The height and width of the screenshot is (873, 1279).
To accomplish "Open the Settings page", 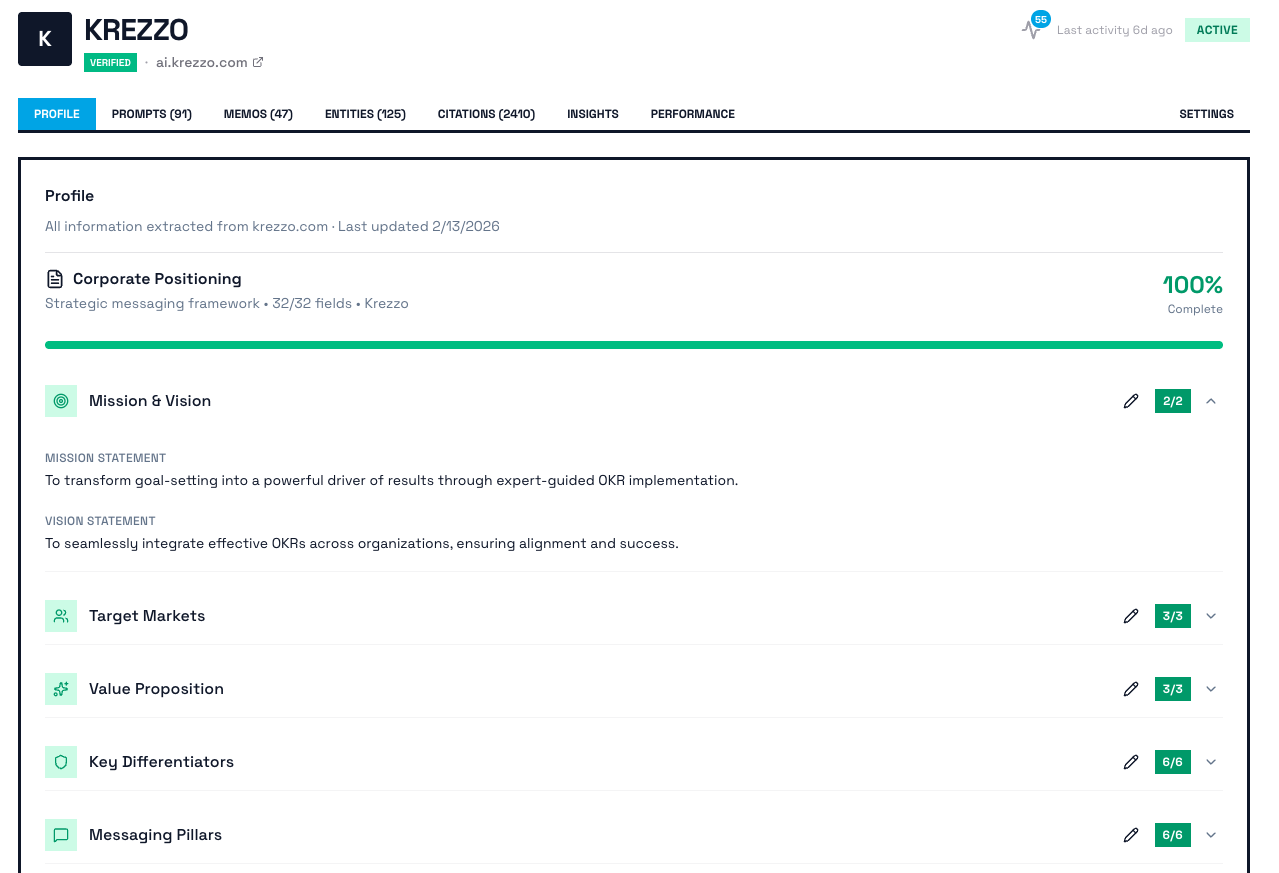I will pos(1206,114).
